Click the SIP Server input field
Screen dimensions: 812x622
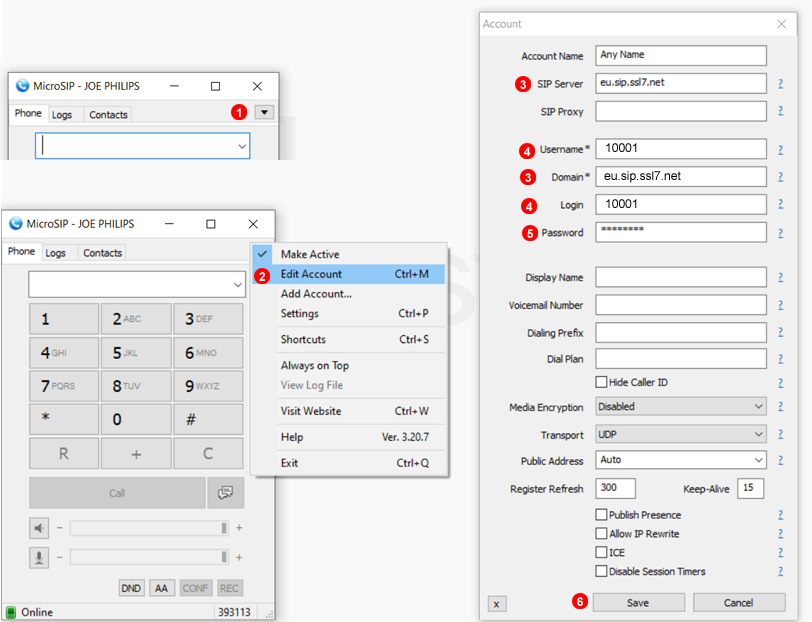click(x=681, y=83)
